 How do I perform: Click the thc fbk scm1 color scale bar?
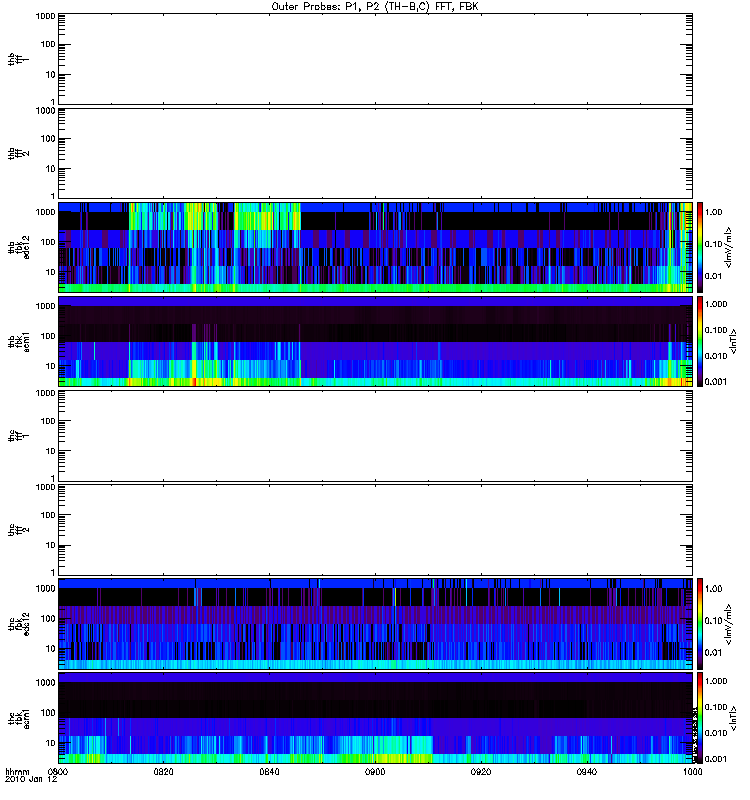pyautogui.click(x=700, y=718)
